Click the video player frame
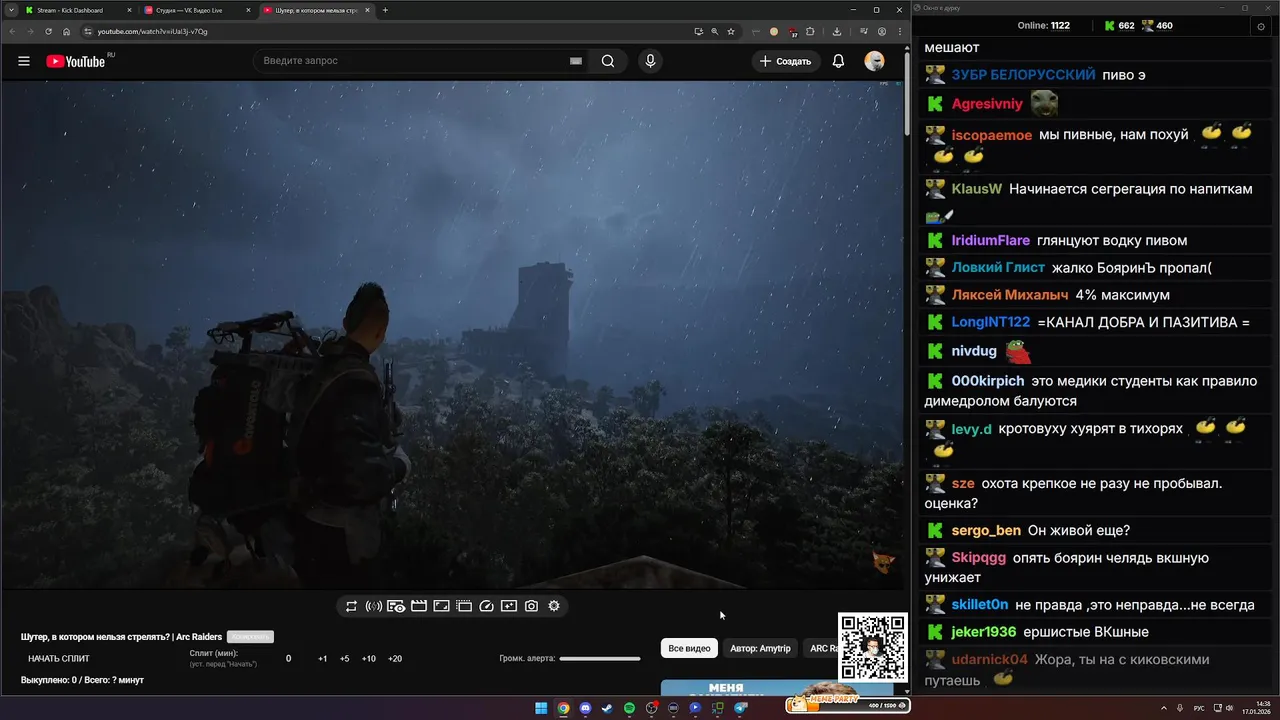The height and width of the screenshot is (720, 1280). click(x=451, y=334)
